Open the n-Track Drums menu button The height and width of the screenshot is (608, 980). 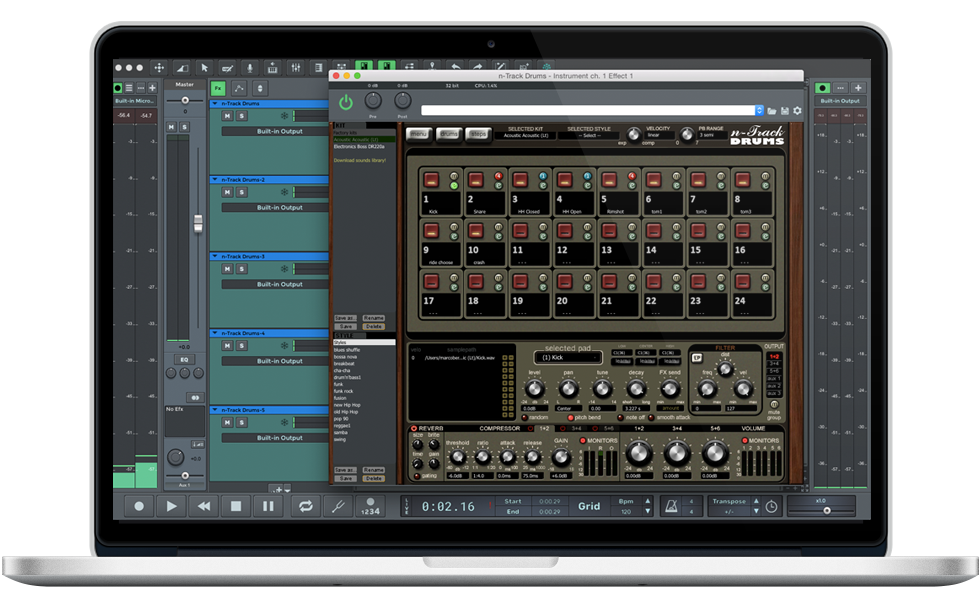click(x=419, y=134)
